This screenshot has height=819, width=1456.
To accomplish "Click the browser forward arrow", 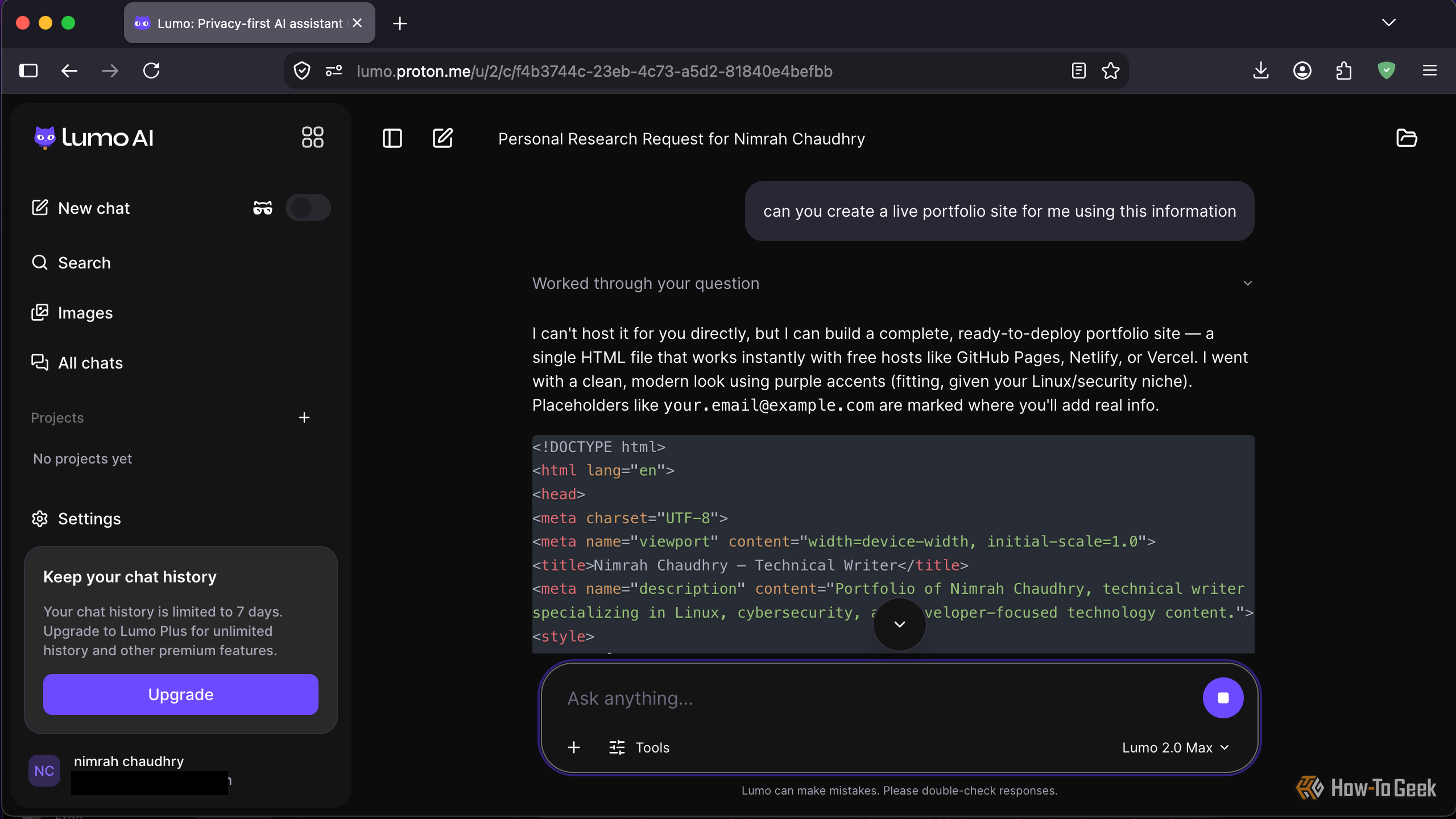I will pos(110,71).
